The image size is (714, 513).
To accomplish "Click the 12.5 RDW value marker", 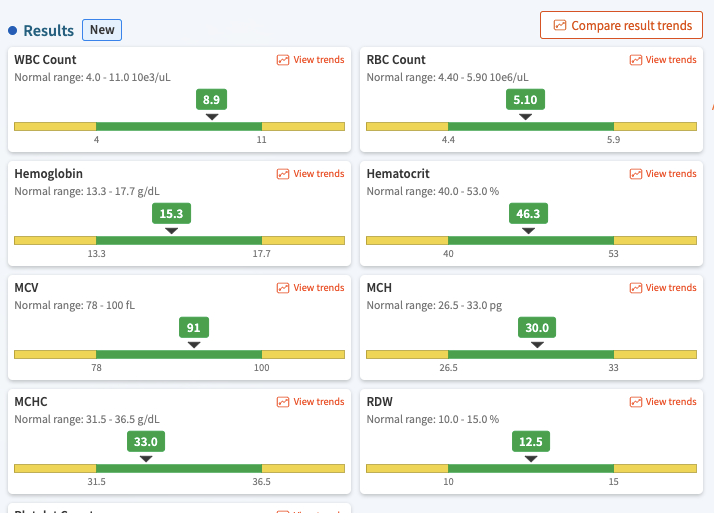I will click(531, 442).
